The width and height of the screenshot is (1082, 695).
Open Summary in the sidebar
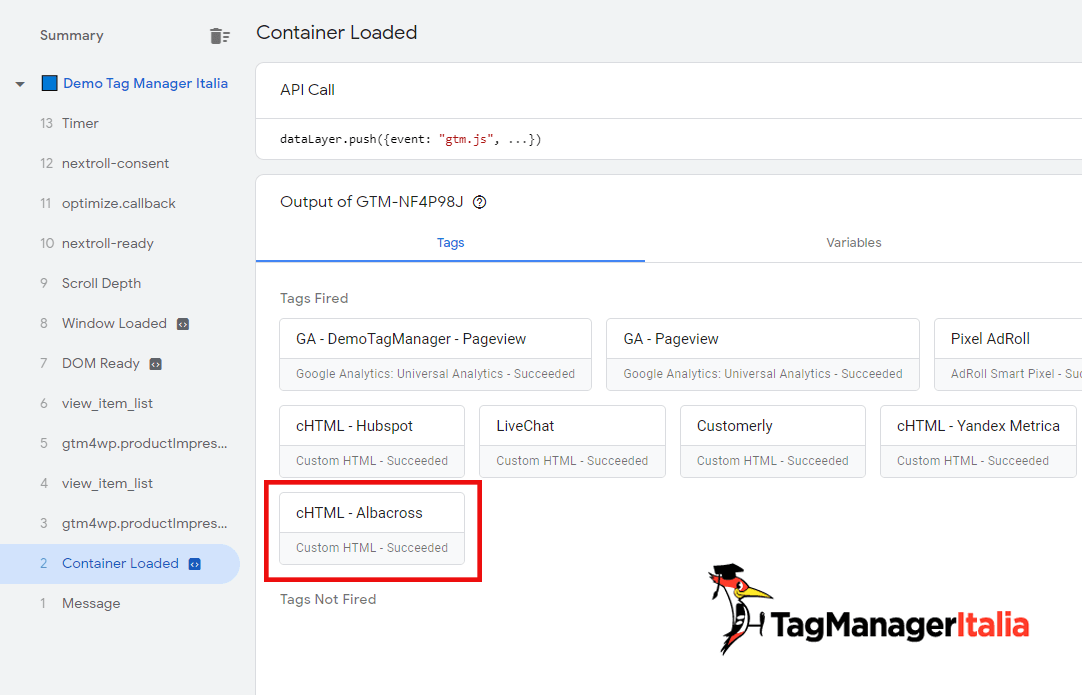tap(72, 36)
